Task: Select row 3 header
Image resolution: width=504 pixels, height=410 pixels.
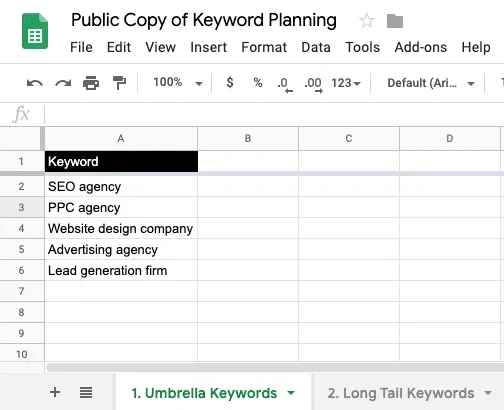Action: click(x=21, y=207)
